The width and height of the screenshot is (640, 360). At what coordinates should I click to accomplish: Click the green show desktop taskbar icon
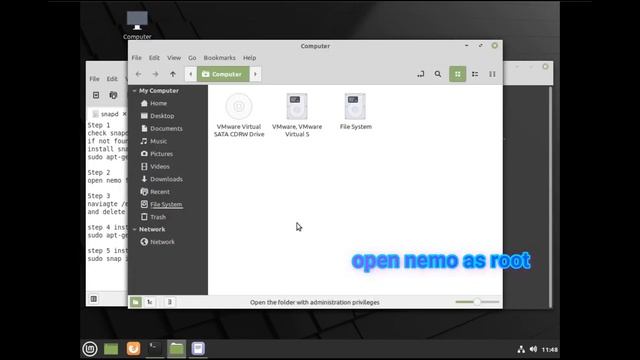point(111,349)
